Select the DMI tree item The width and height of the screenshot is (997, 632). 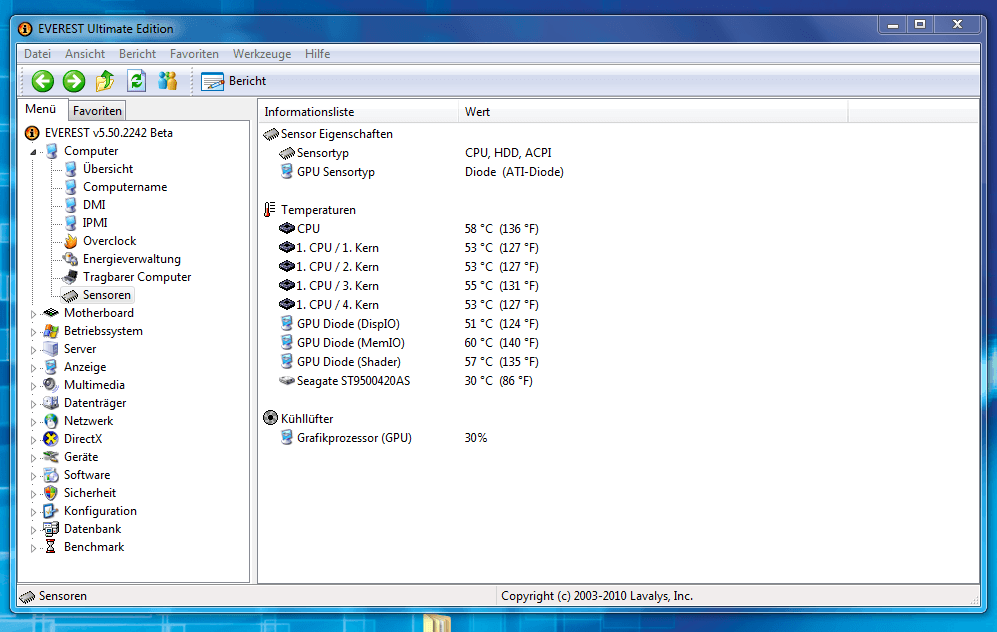coord(94,205)
